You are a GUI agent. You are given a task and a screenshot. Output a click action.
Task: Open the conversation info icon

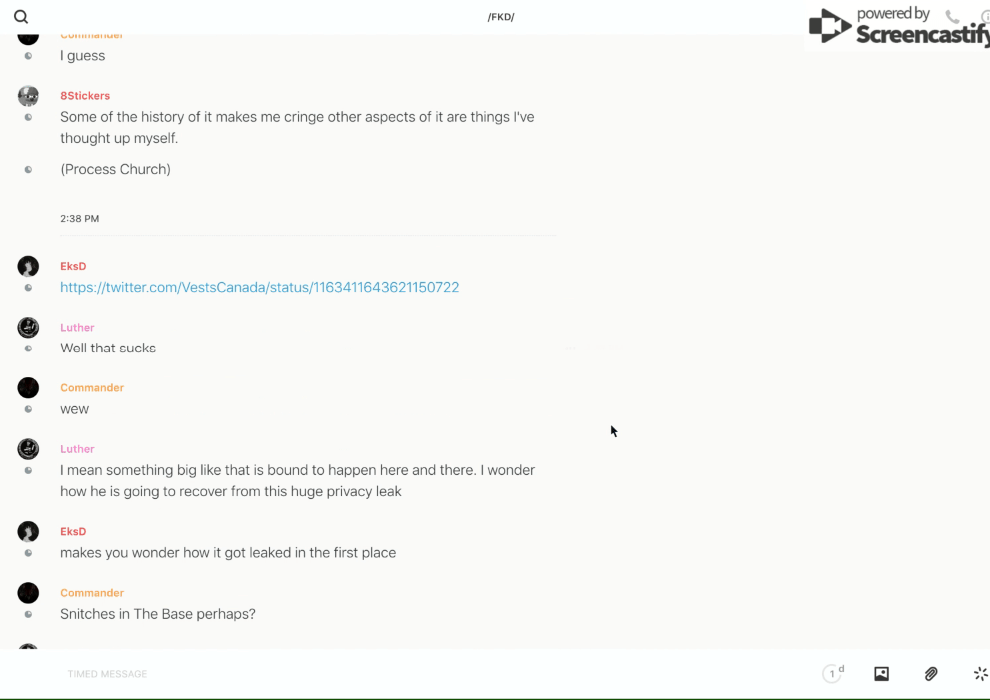point(985,17)
